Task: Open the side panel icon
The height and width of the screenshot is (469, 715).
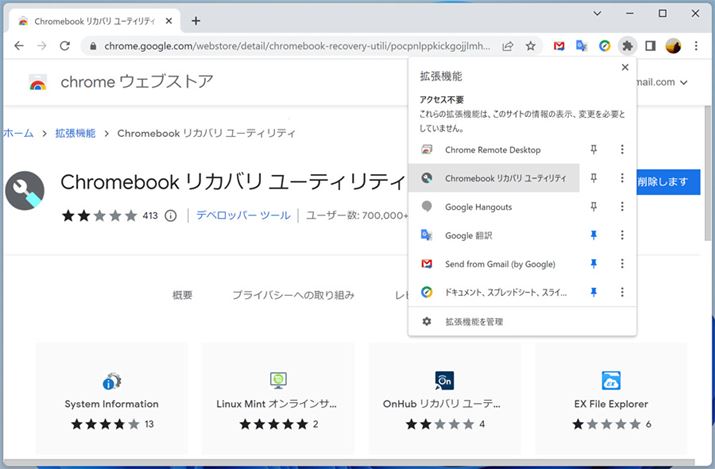Action: [650, 46]
